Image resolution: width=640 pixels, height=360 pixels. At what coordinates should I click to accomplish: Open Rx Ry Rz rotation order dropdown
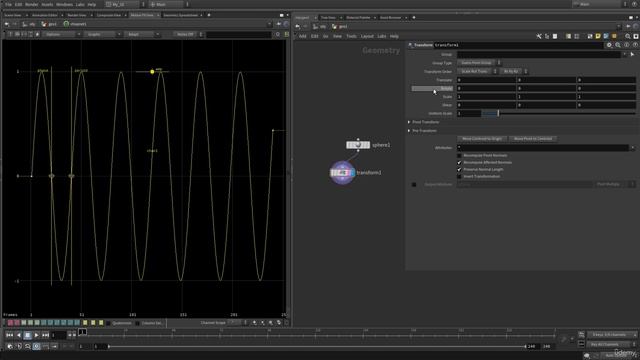(x=513, y=71)
